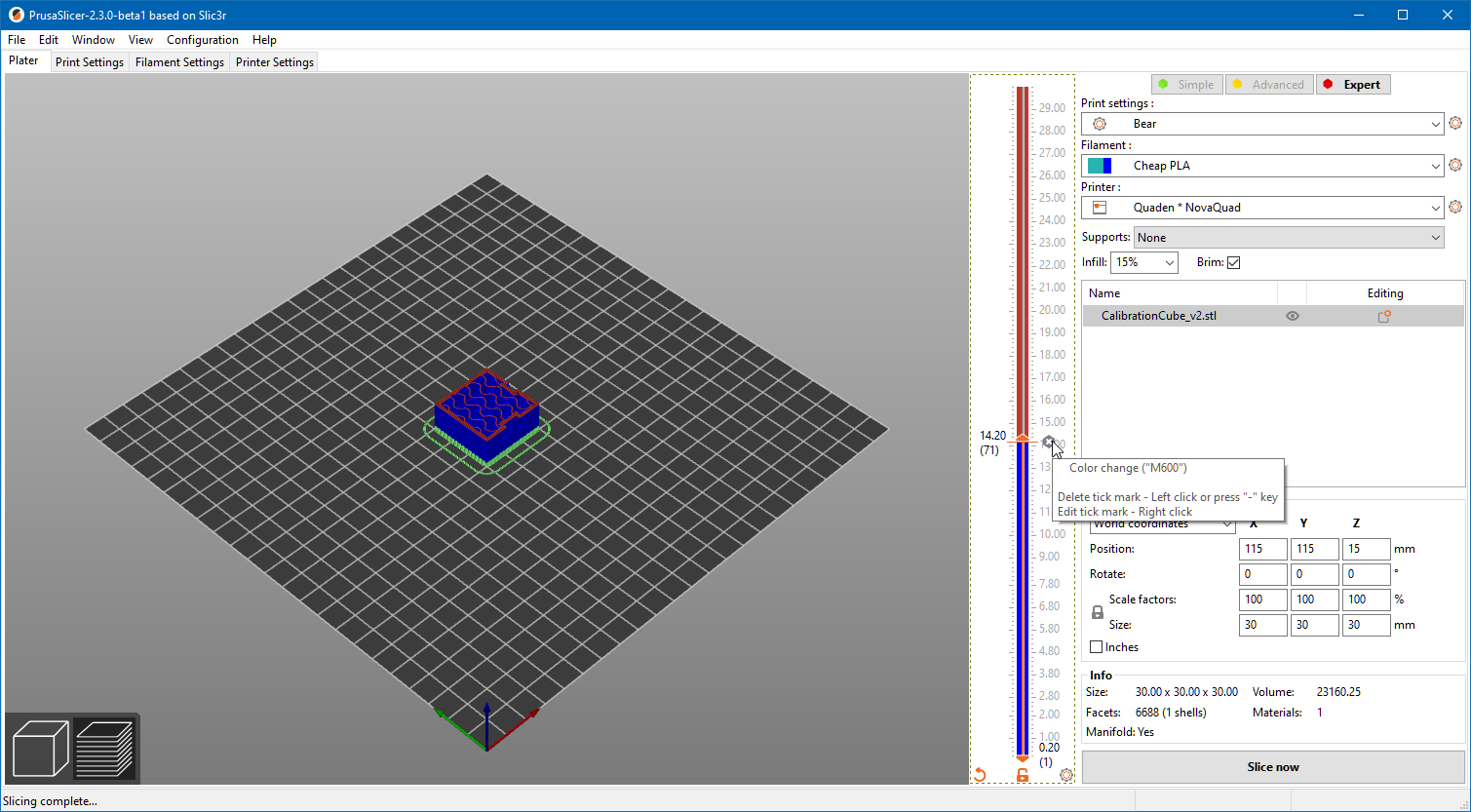The height and width of the screenshot is (812, 1471).
Task: Open the Printer Quaden NovaQuad dropdown
Action: coord(1262,208)
